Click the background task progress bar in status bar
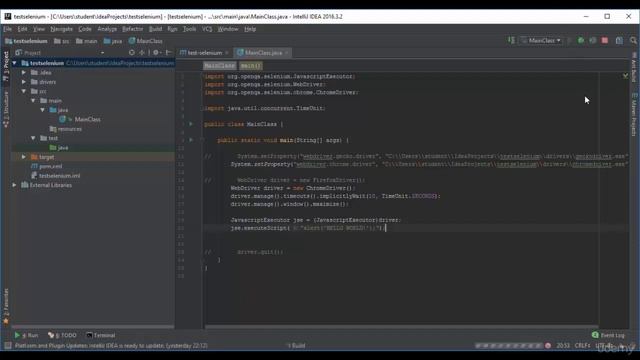Image resolution: width=640 pixels, height=360 pixels. click(x=509, y=346)
